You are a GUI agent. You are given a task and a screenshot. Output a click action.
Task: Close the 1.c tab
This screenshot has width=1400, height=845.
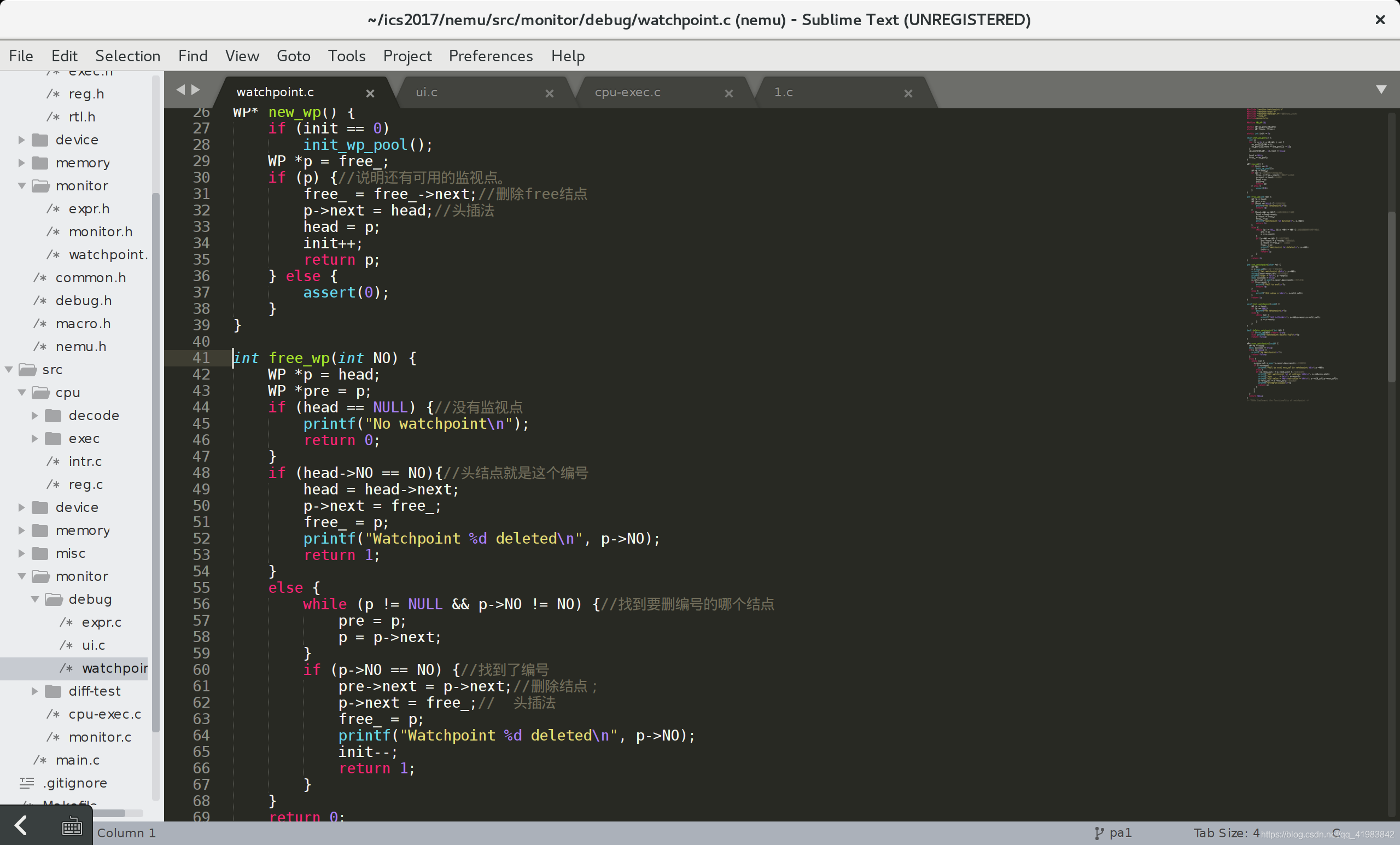click(x=908, y=93)
